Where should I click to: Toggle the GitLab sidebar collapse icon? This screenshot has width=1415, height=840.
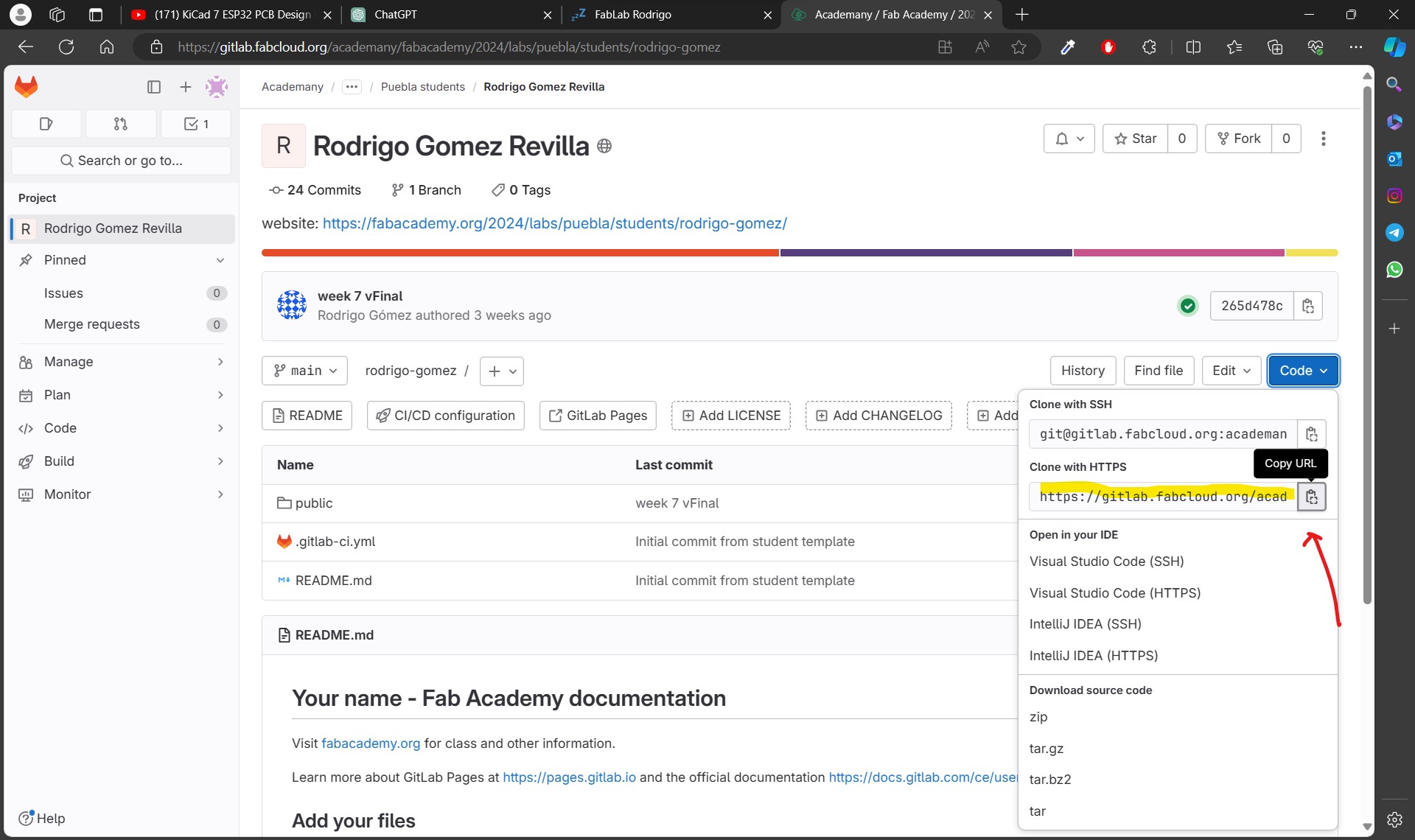tap(154, 87)
